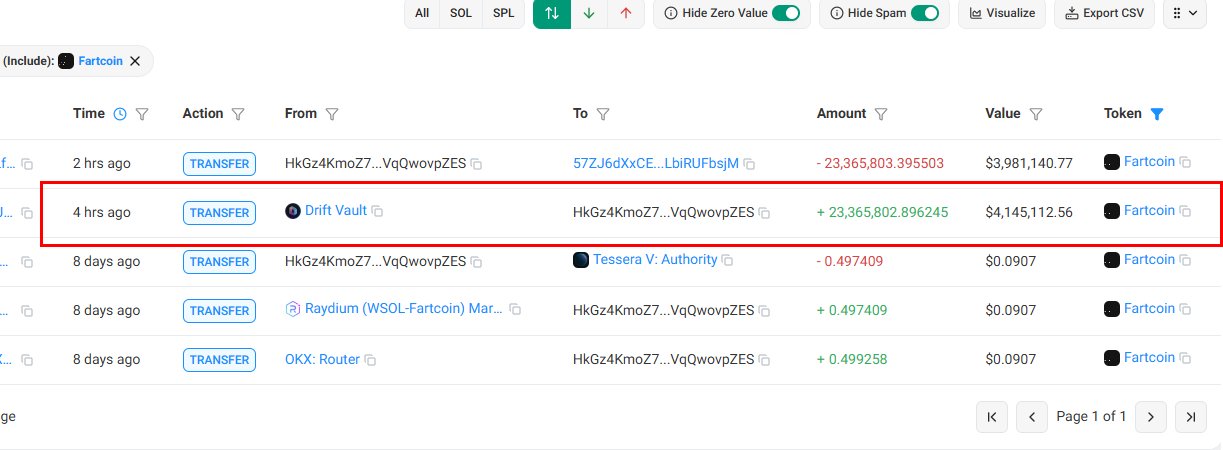Open the Action column filter
Image resolution: width=1223 pixels, height=450 pixels.
pos(238,114)
